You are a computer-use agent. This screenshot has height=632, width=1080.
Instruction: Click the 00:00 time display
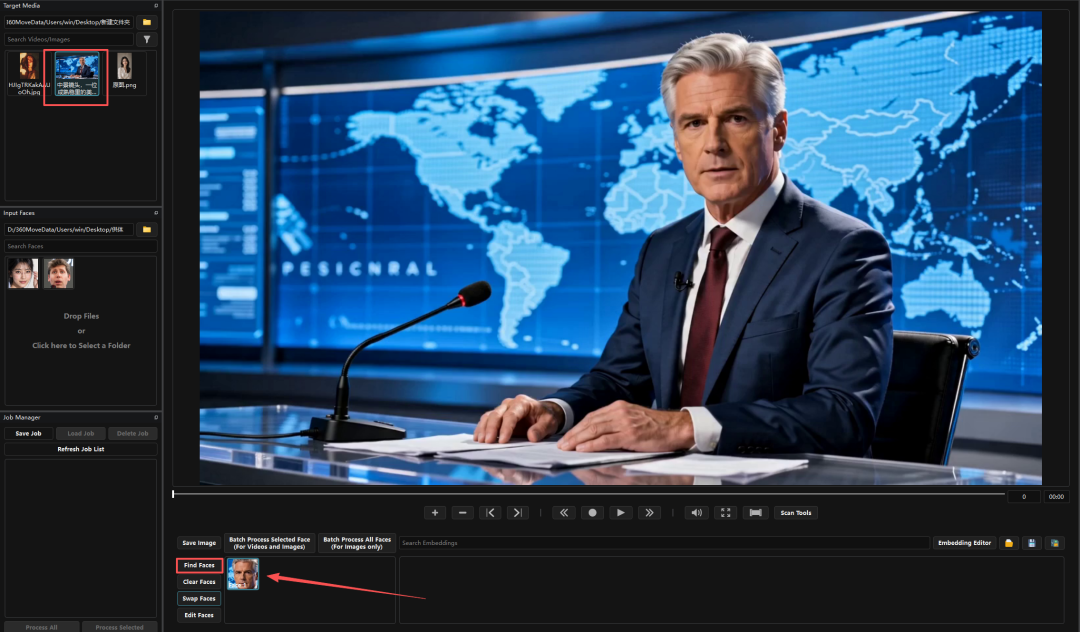pyautogui.click(x=1056, y=496)
